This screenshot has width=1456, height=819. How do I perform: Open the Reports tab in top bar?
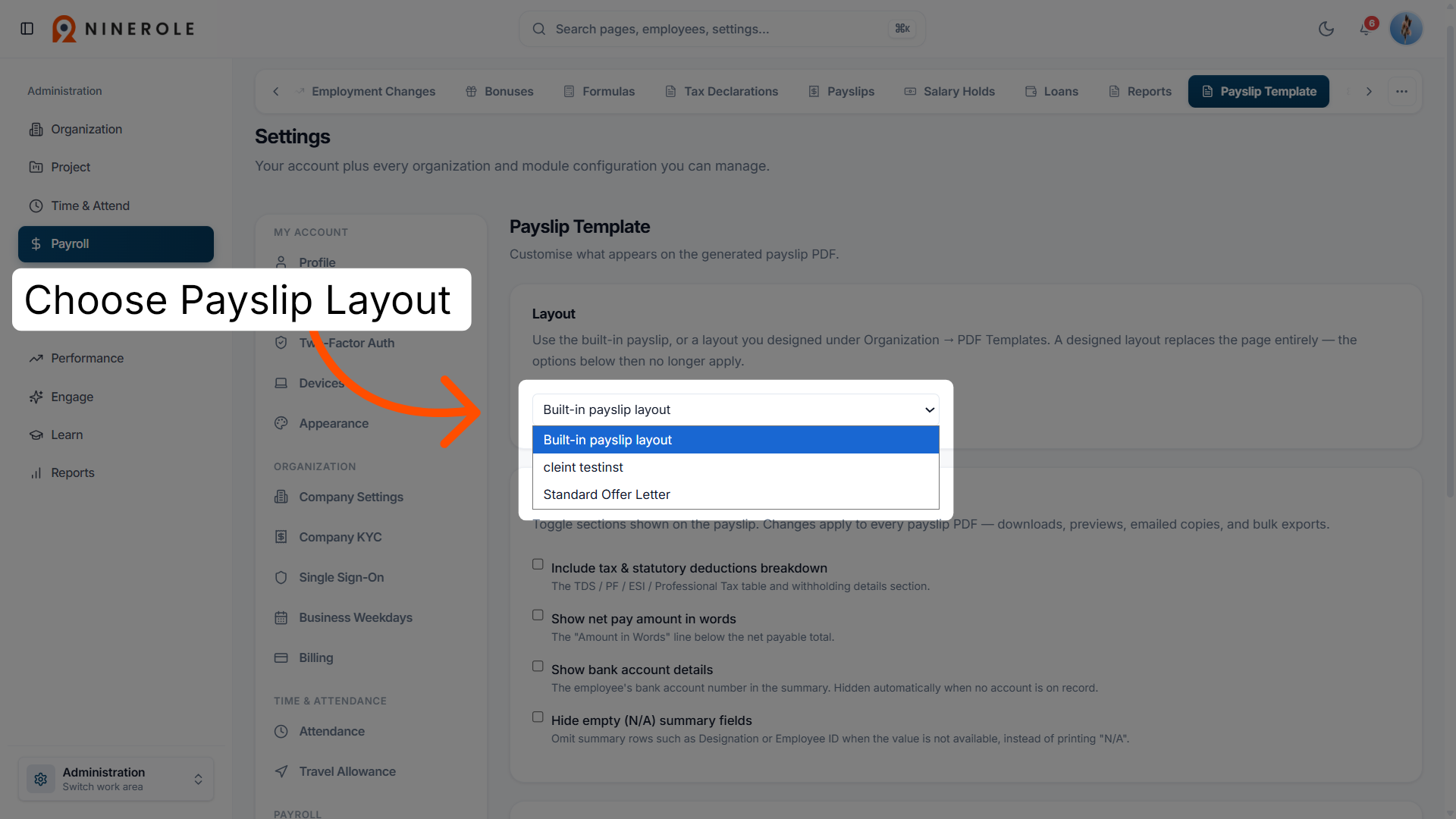click(x=1140, y=92)
